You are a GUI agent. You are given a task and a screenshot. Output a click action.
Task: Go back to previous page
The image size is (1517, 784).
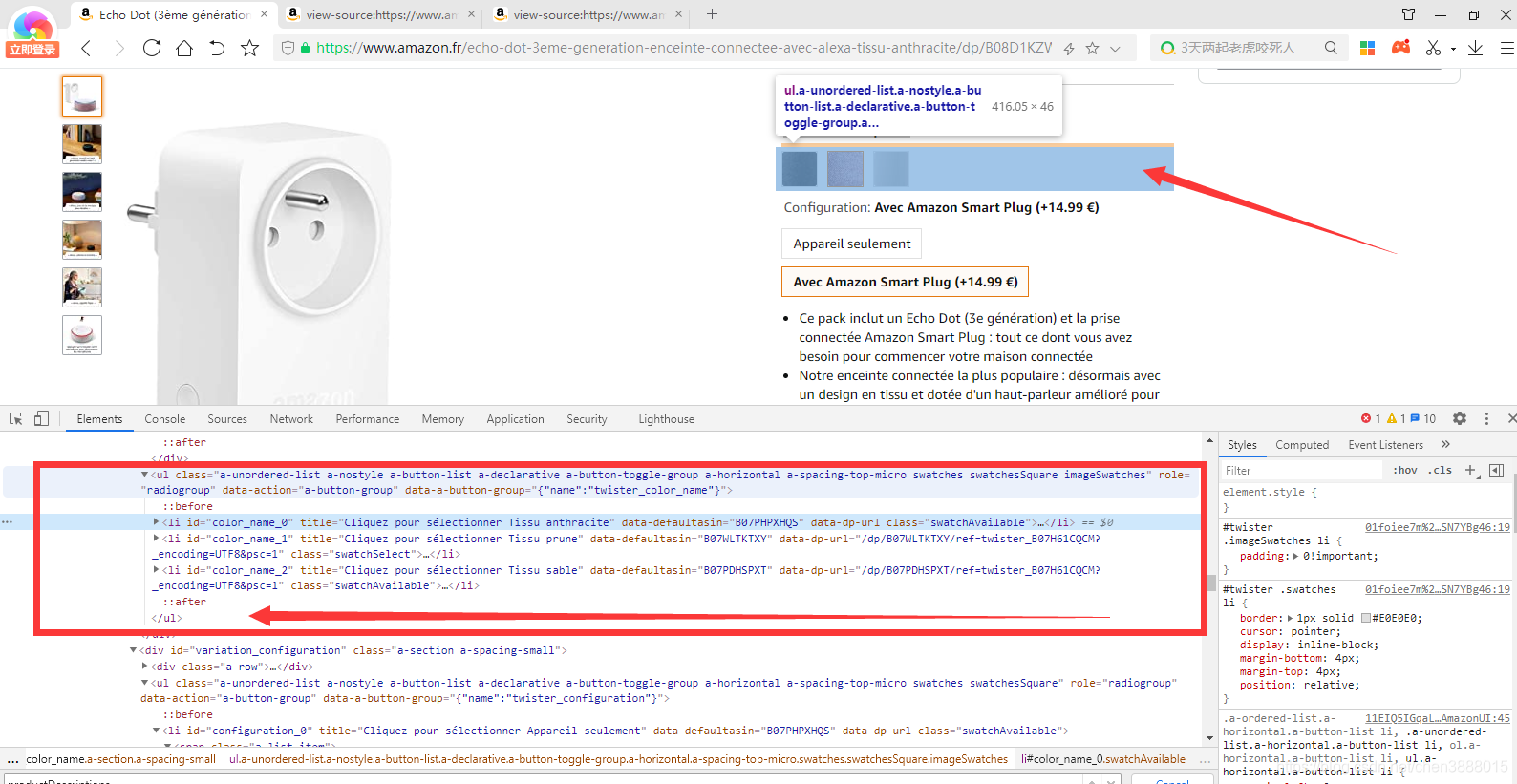(x=87, y=48)
